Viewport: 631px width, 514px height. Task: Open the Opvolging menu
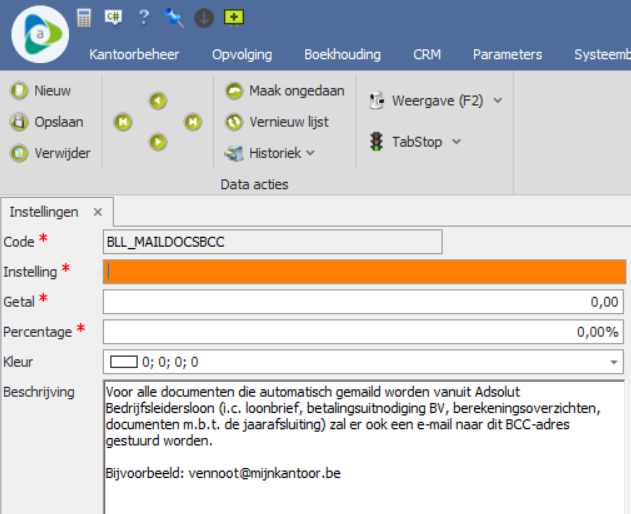pos(242,54)
